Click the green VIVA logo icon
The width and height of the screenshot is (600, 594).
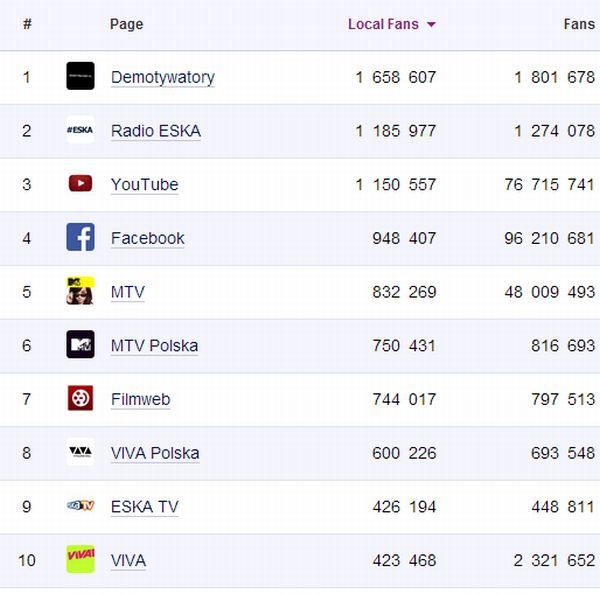point(80,559)
